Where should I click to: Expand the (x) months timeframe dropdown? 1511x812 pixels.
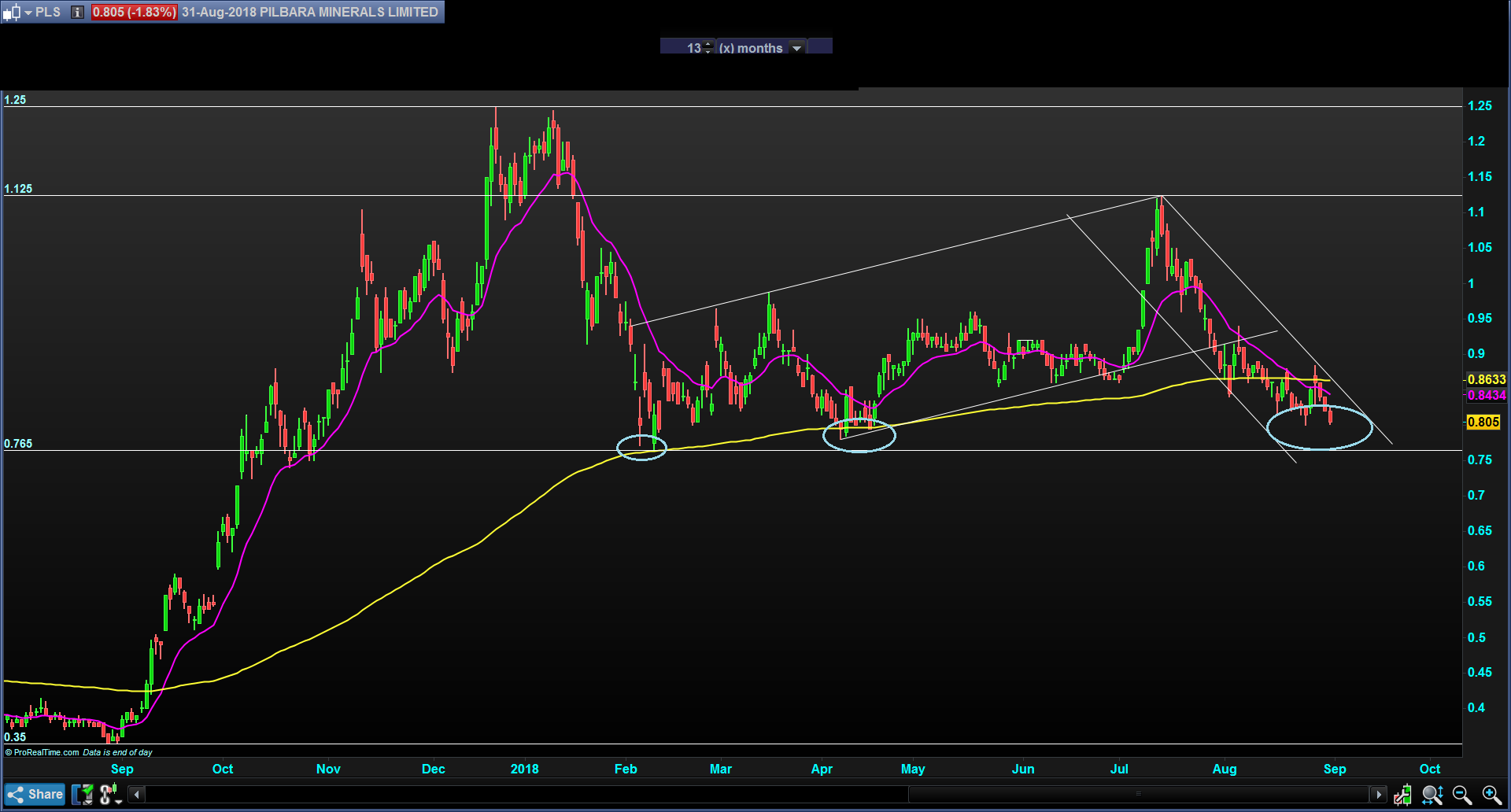pyautogui.click(x=797, y=48)
